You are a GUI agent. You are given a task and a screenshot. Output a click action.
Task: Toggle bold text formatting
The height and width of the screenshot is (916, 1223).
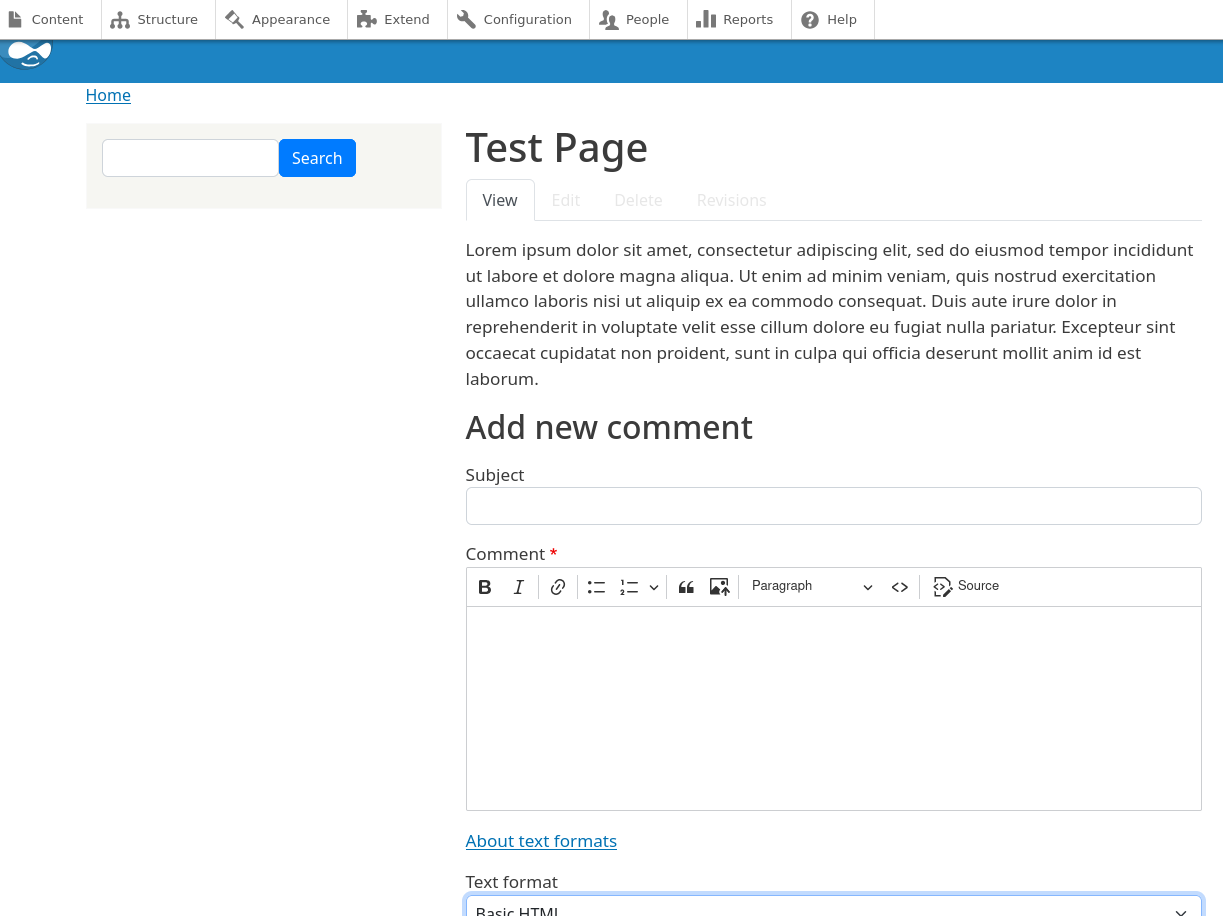point(484,587)
